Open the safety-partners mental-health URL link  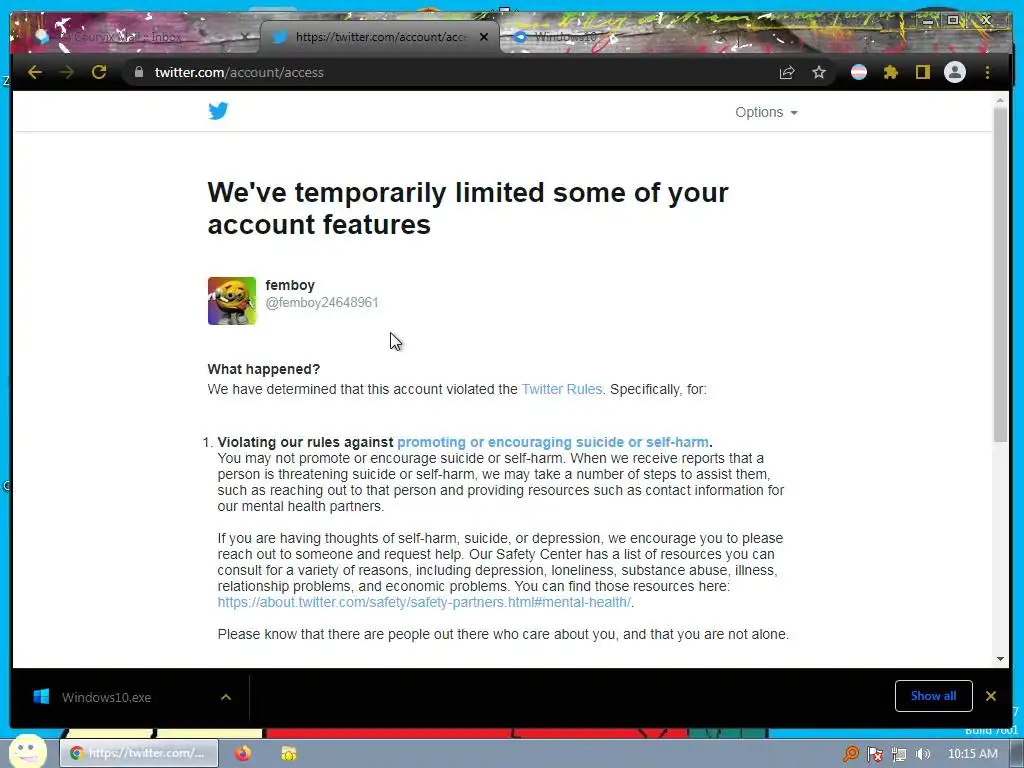(x=424, y=602)
